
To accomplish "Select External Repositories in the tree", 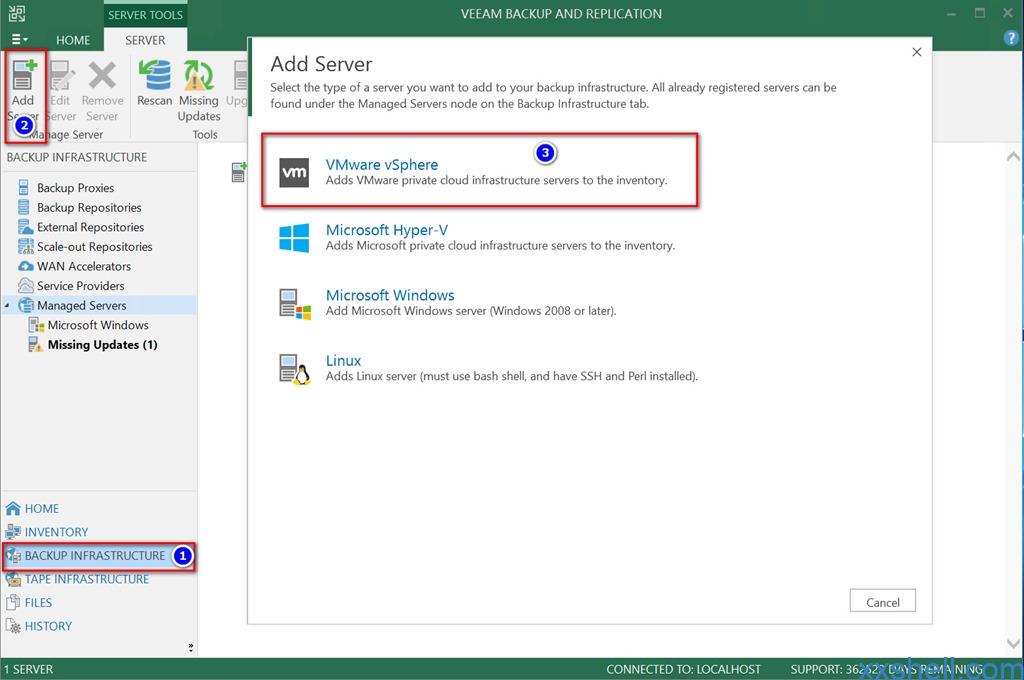I will point(90,227).
